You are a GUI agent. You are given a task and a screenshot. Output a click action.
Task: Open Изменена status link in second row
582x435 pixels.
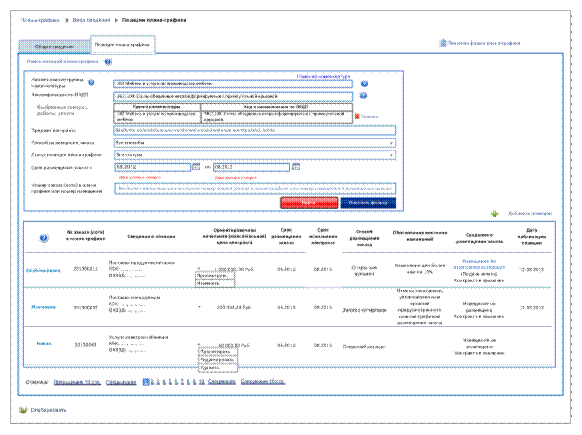tap(44, 307)
